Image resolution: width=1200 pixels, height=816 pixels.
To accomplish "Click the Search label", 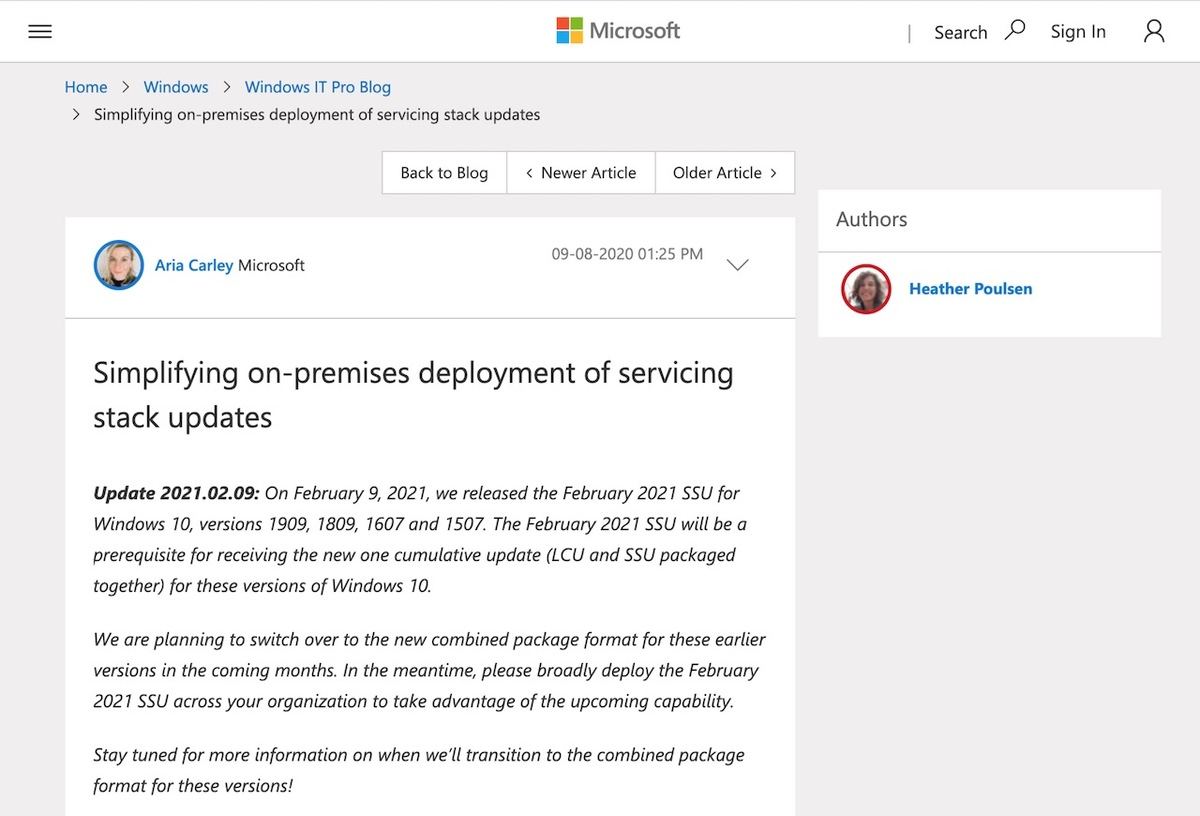I will click(960, 32).
